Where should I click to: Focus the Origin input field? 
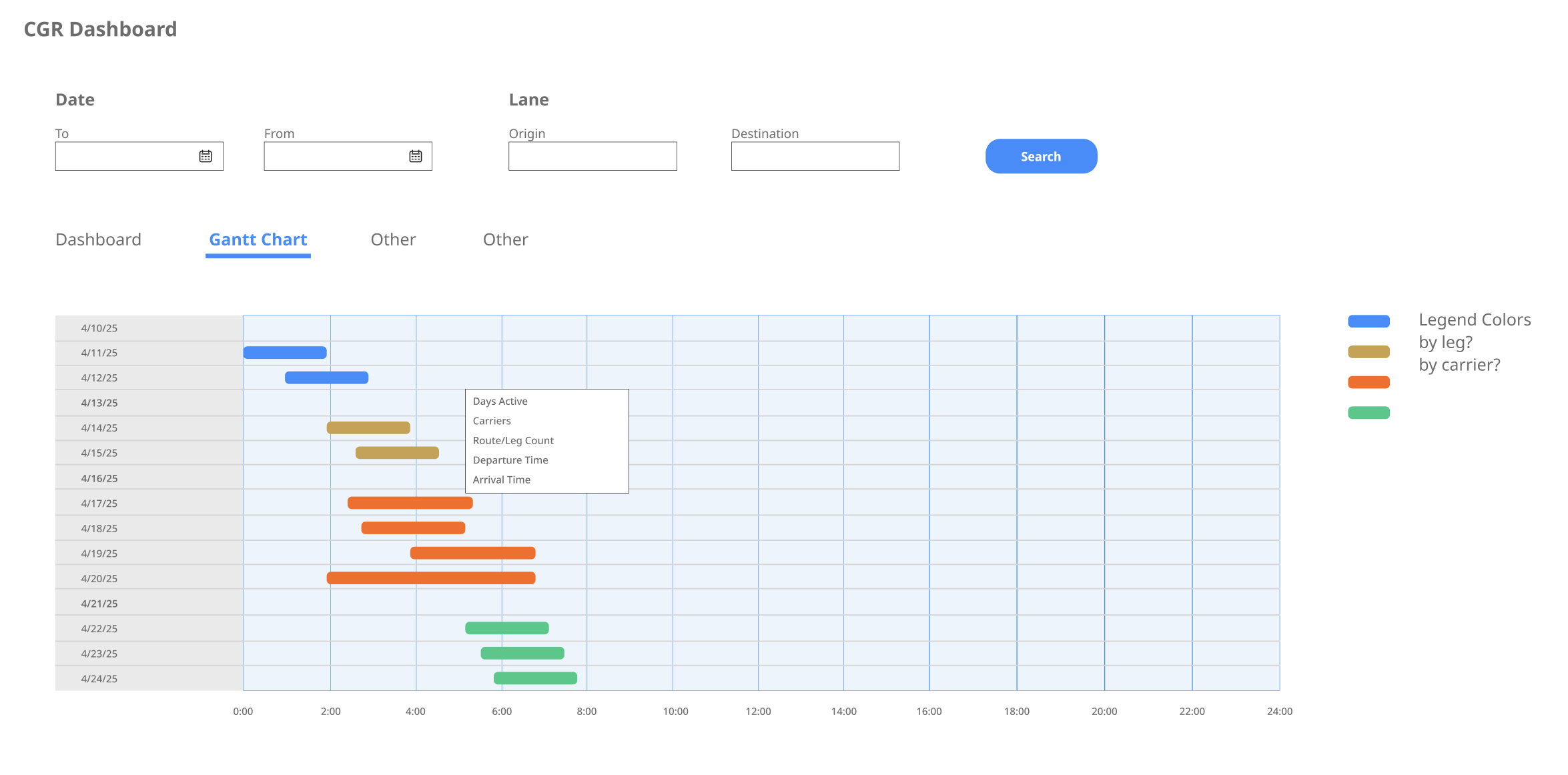pos(593,156)
